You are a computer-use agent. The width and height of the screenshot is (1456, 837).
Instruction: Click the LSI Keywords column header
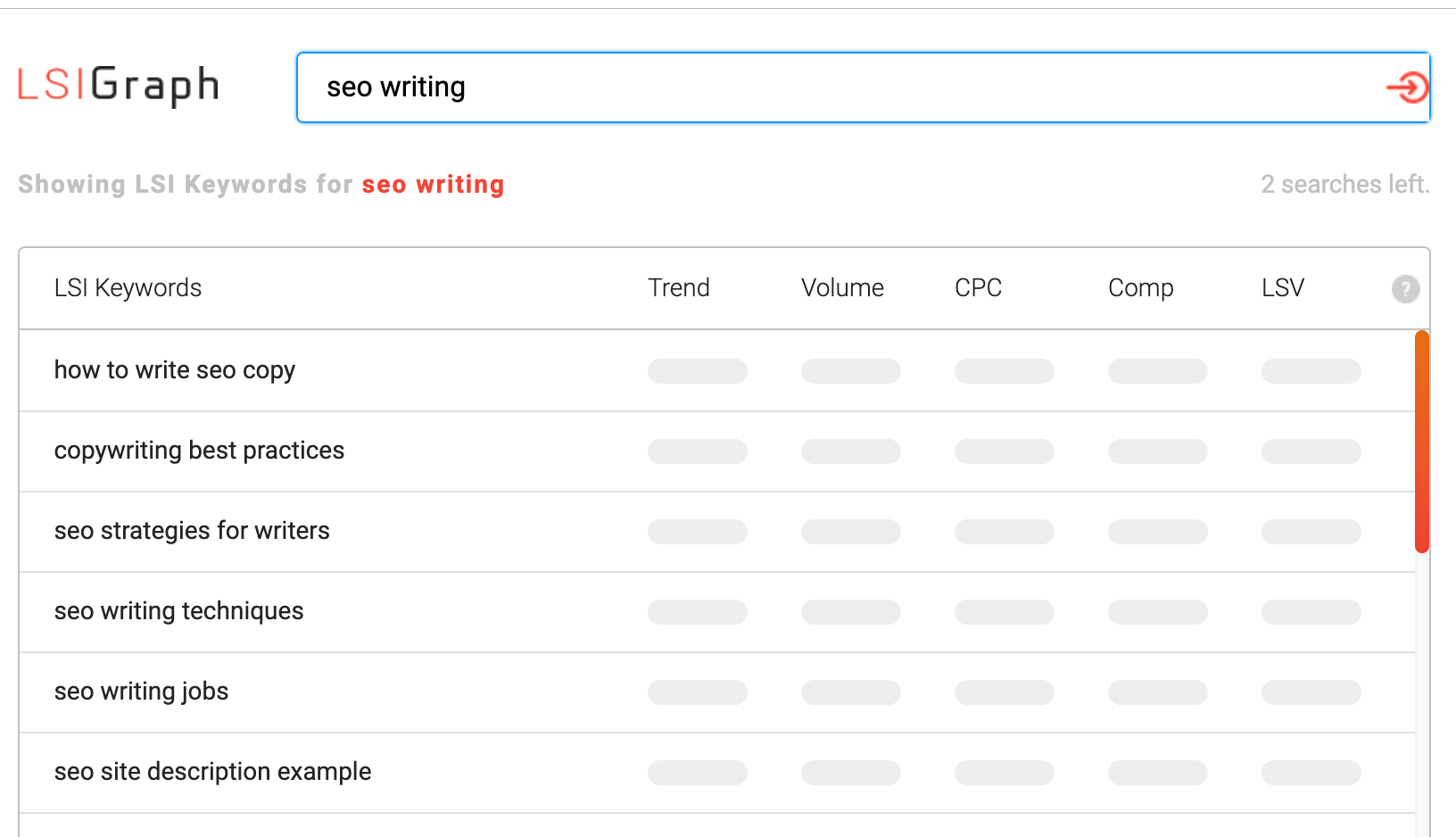click(128, 288)
